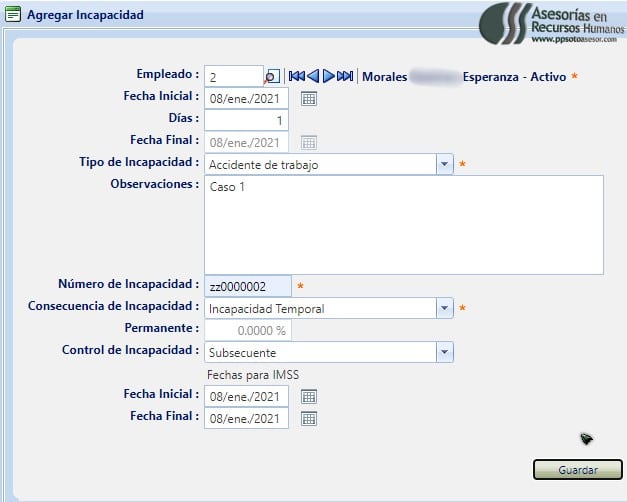
Task: Focus the Número de Incapacidad field
Action: [x=247, y=287]
